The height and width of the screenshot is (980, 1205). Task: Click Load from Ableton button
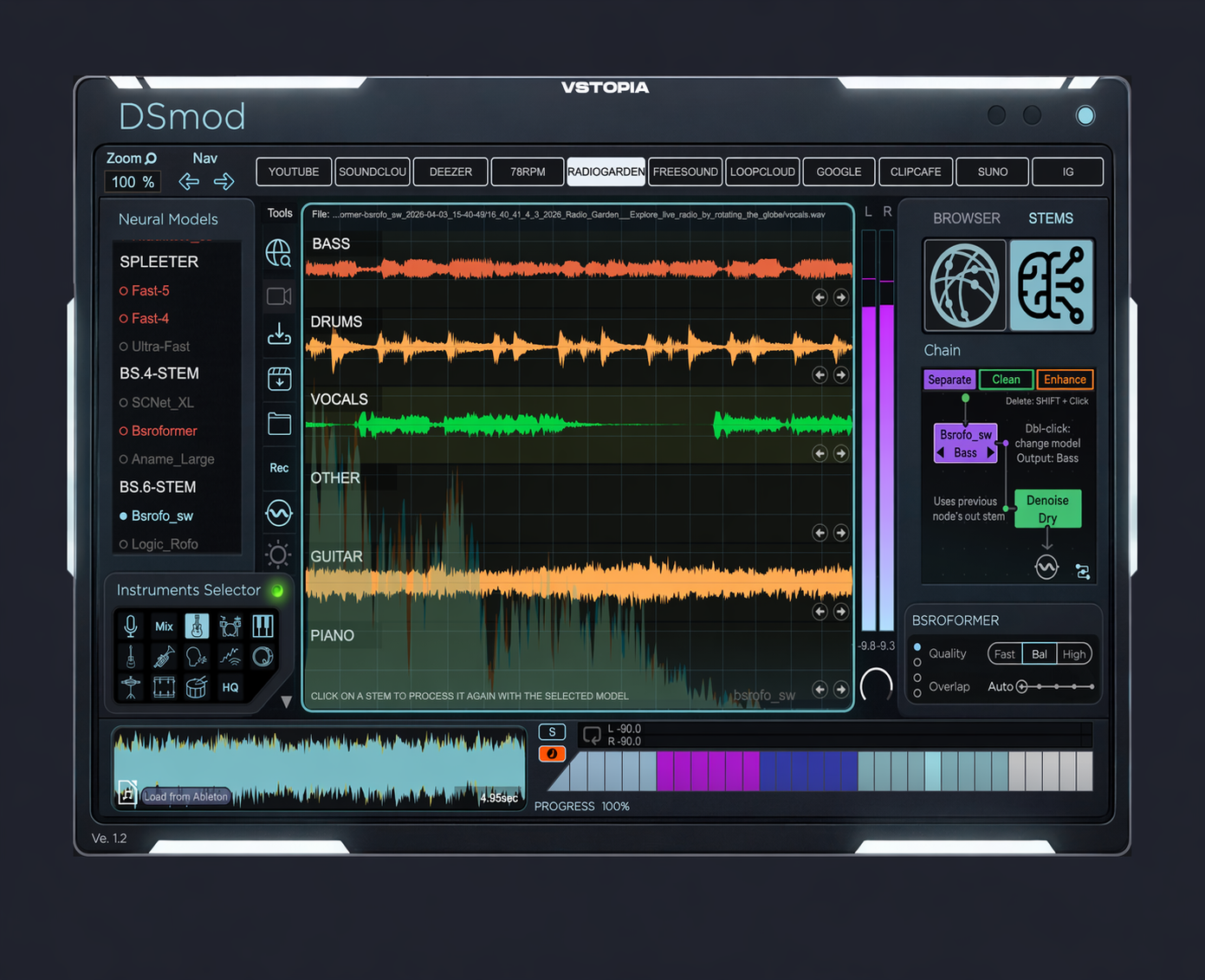pos(185,796)
